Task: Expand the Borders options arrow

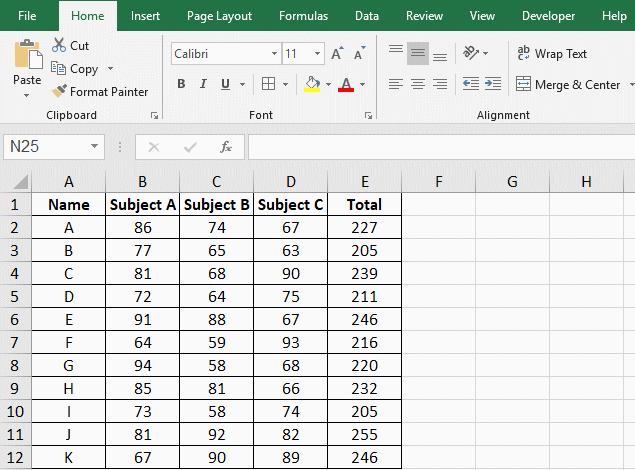Action: (x=286, y=84)
